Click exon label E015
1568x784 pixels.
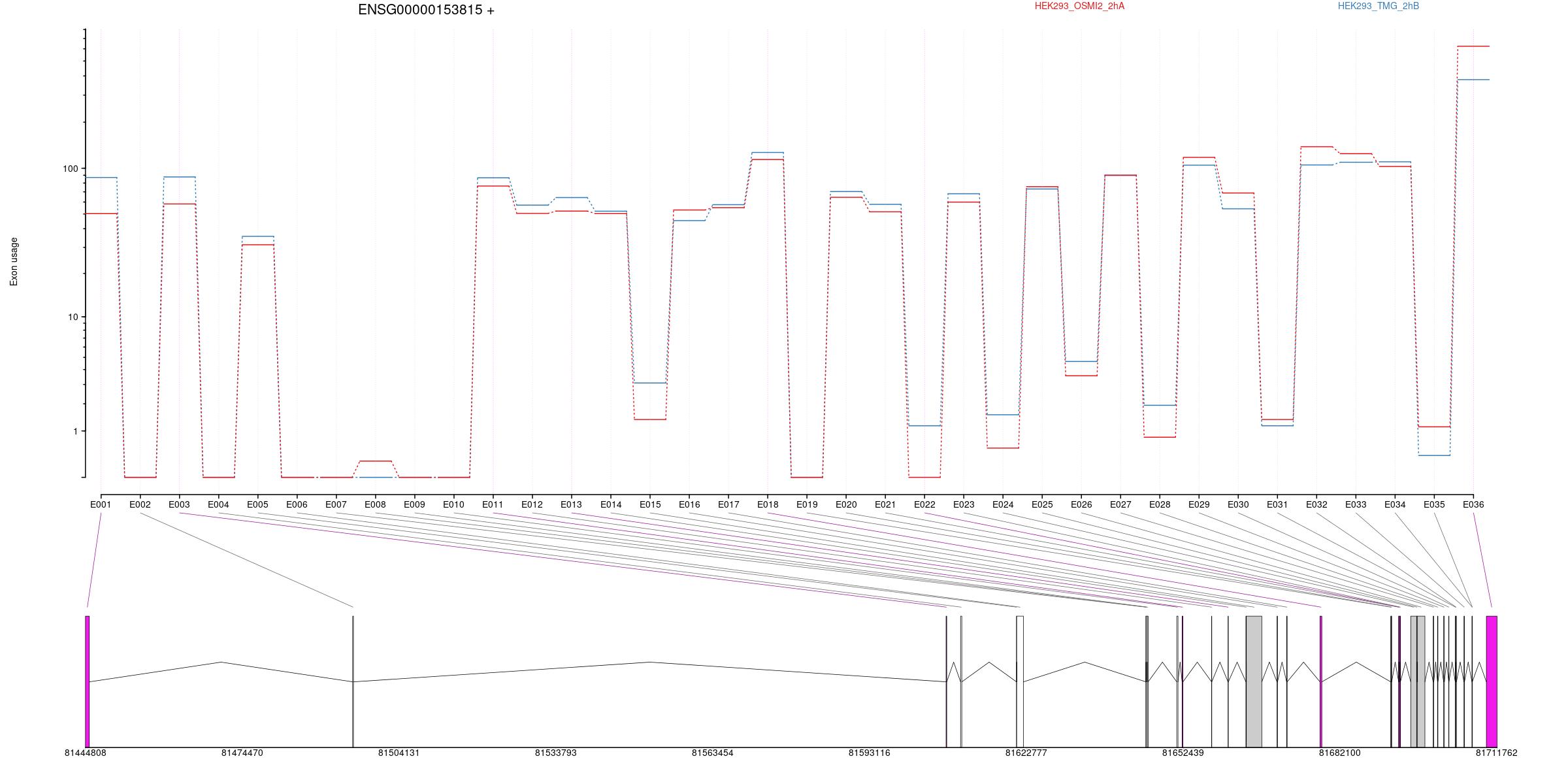coord(650,504)
